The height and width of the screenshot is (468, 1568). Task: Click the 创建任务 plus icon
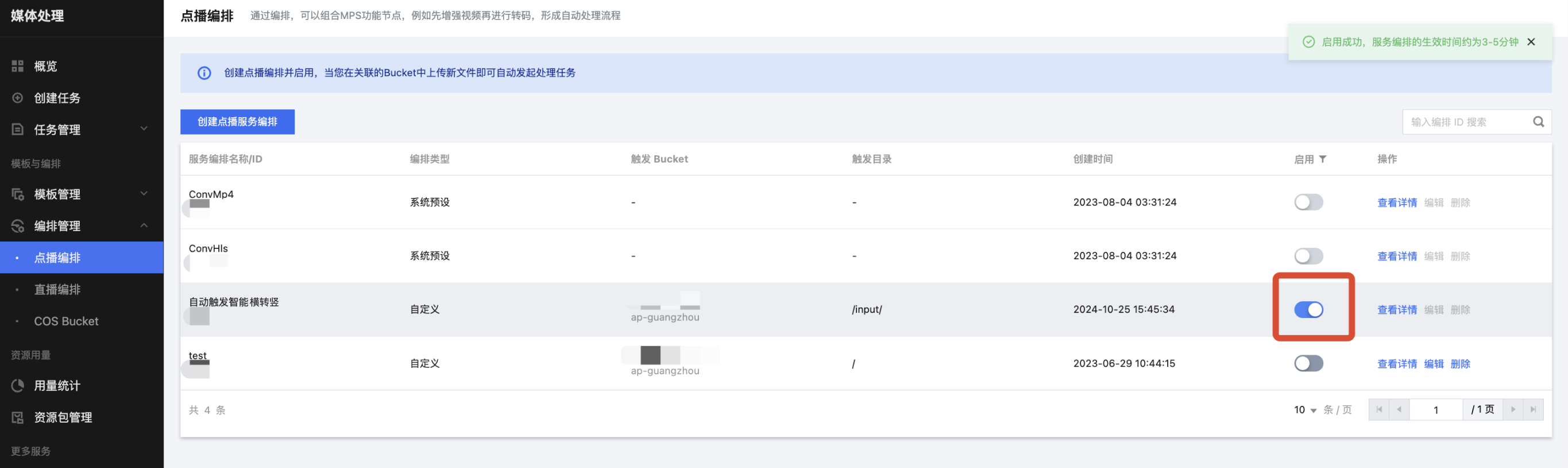[x=18, y=98]
